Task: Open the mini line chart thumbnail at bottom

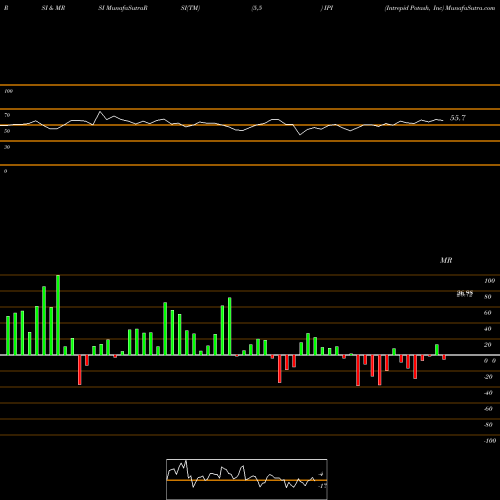Action: click(247, 479)
